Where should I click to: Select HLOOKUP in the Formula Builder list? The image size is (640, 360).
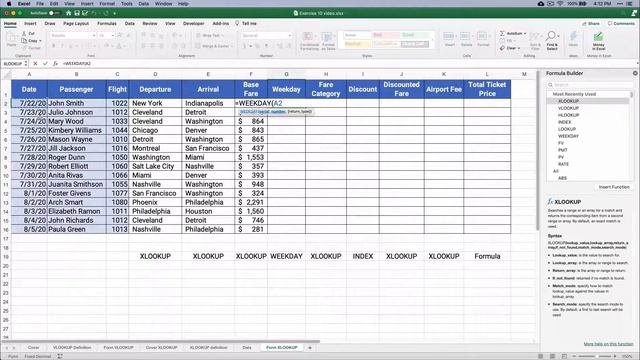[568, 115]
